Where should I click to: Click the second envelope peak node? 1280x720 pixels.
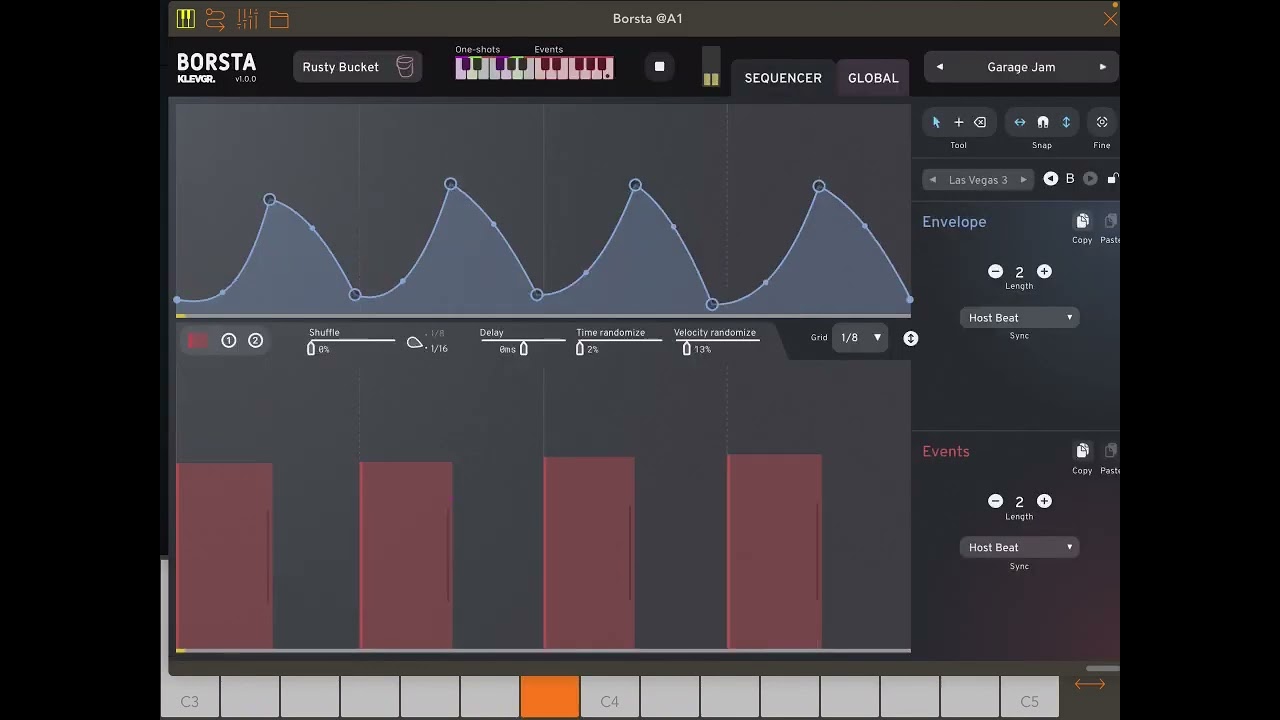pos(451,184)
